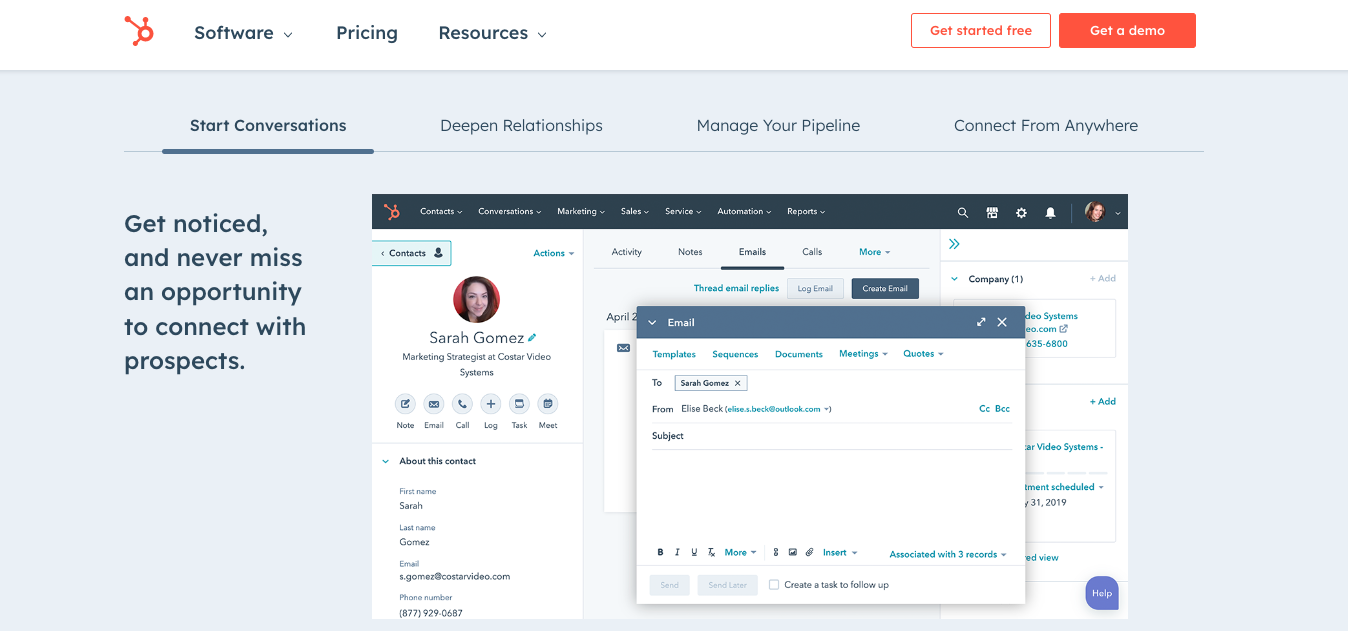The image size is (1348, 631).
Task: Click the Note icon under Sarah Gomez
Action: click(x=405, y=404)
